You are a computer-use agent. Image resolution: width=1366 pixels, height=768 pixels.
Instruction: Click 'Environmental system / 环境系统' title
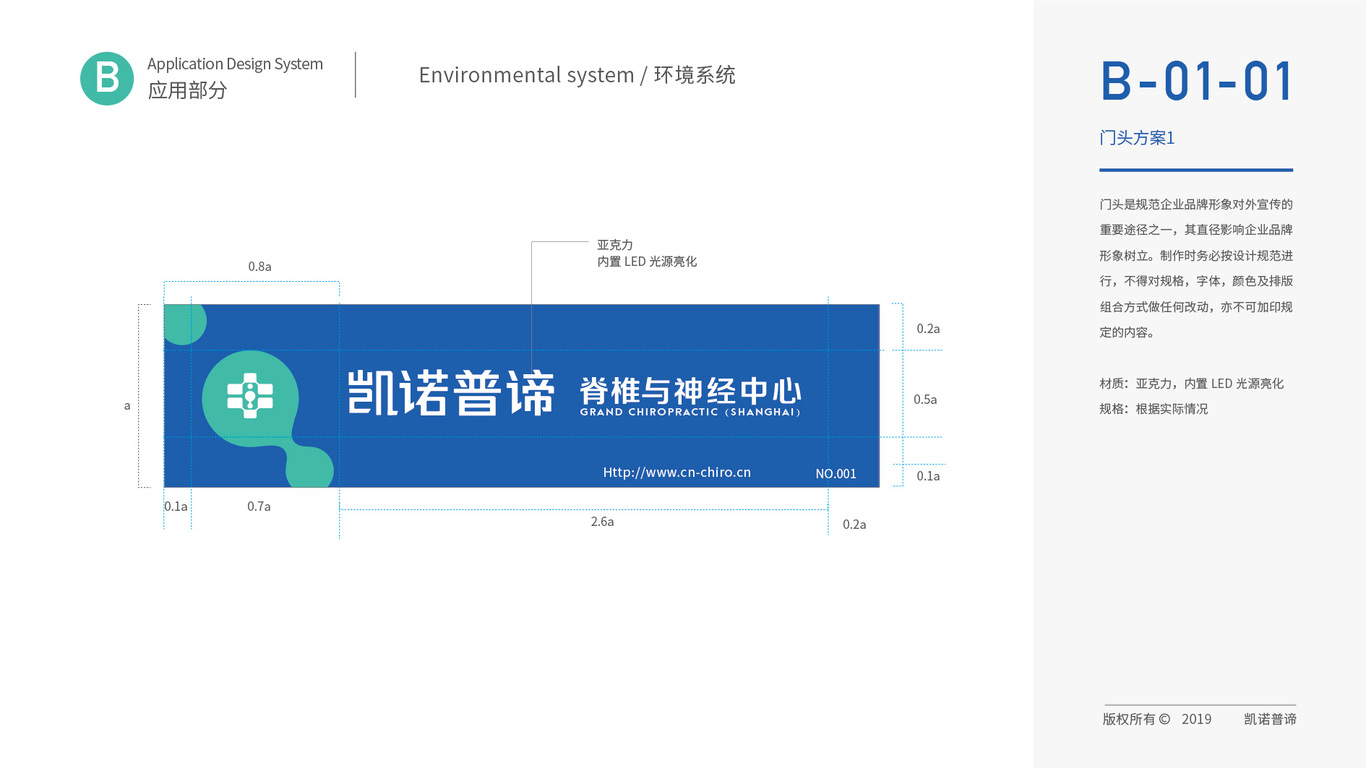tap(577, 75)
